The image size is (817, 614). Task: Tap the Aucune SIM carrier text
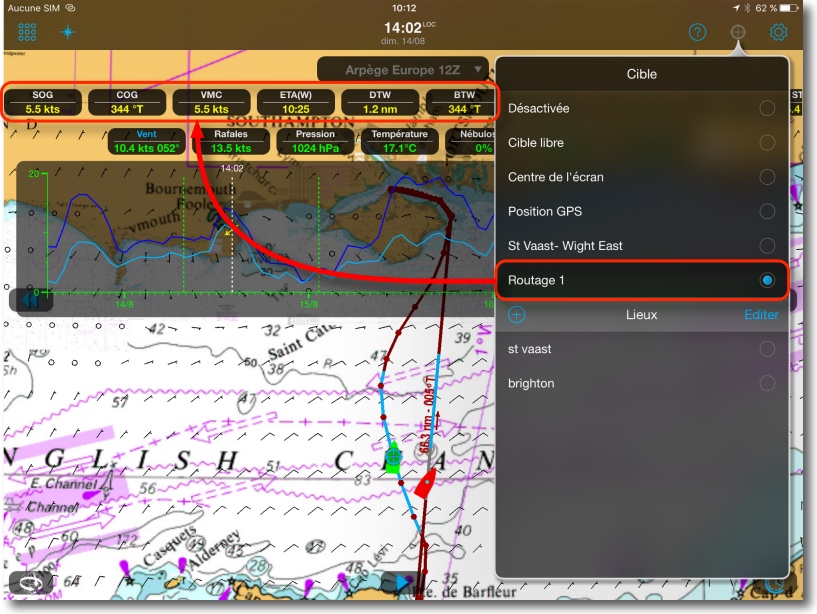33,8
